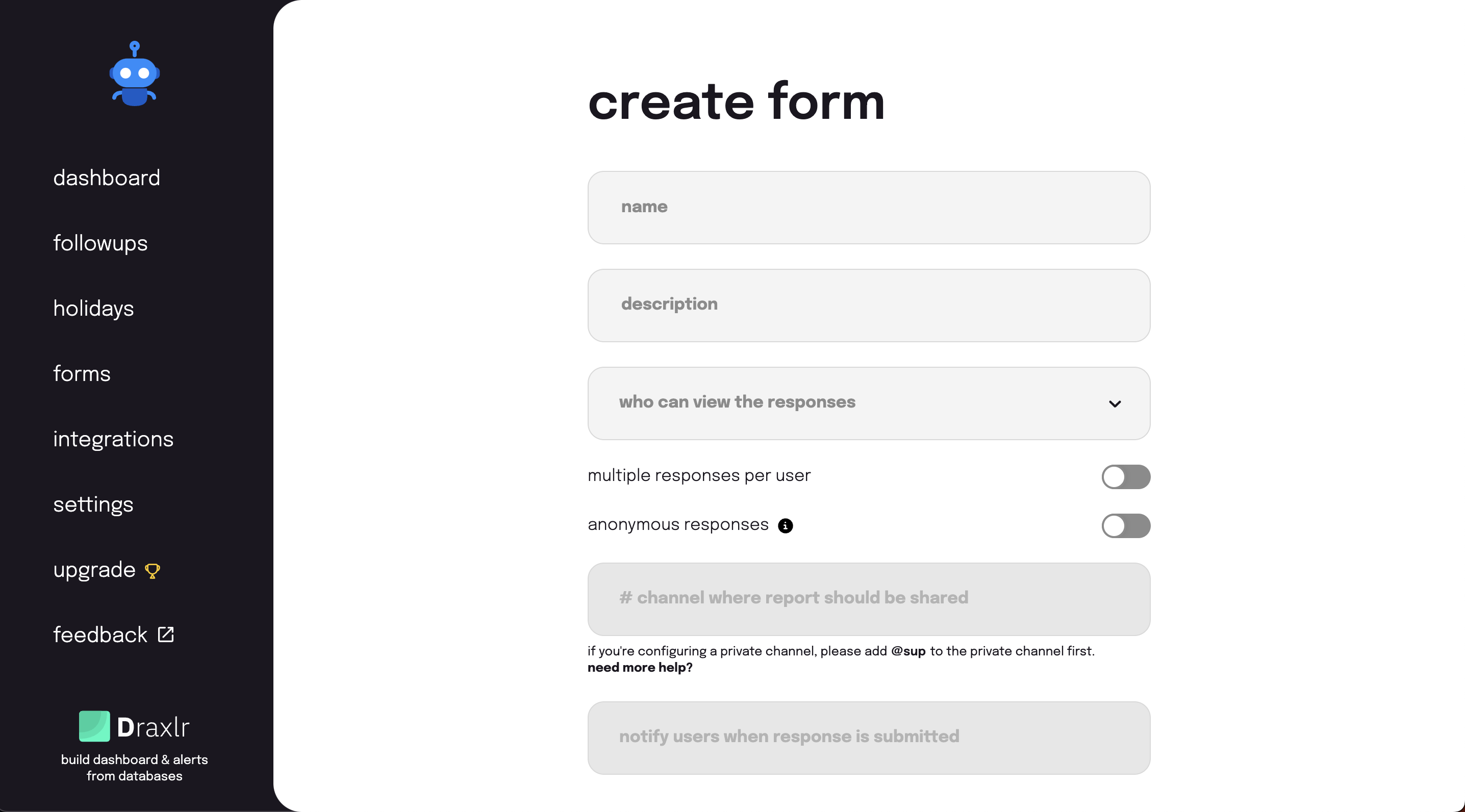Viewport: 1465px width, 812px height.
Task: Open who can view the responses dropdown
Action: coord(868,403)
